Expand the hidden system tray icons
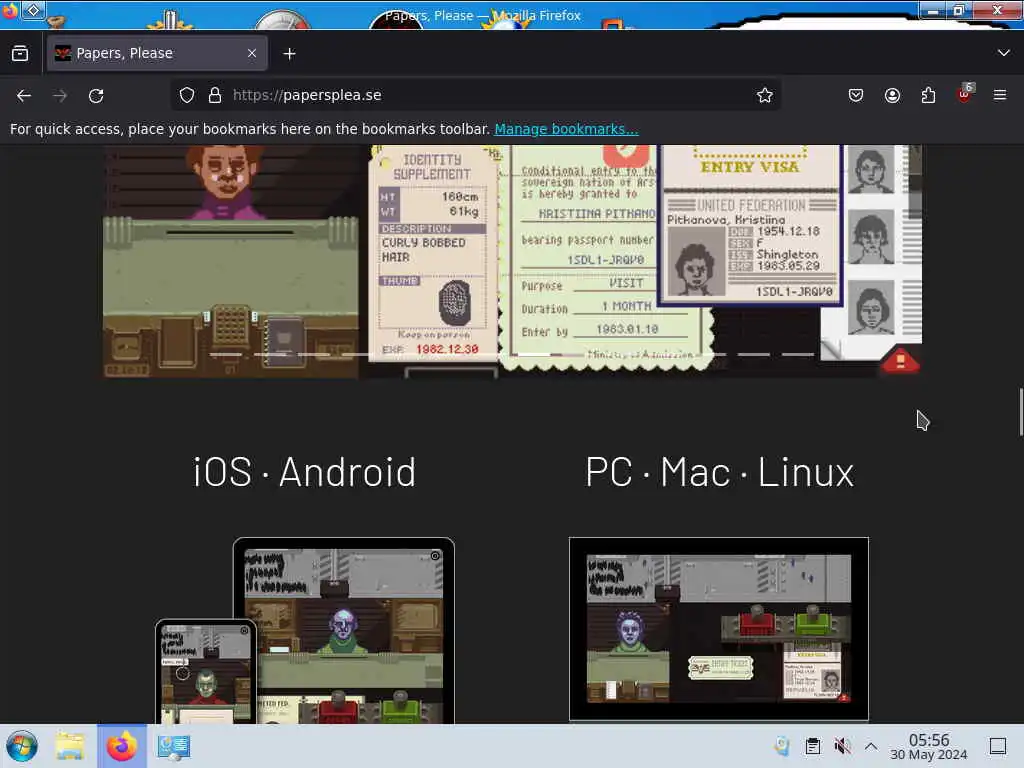Image resolution: width=1024 pixels, height=768 pixels. point(871,746)
